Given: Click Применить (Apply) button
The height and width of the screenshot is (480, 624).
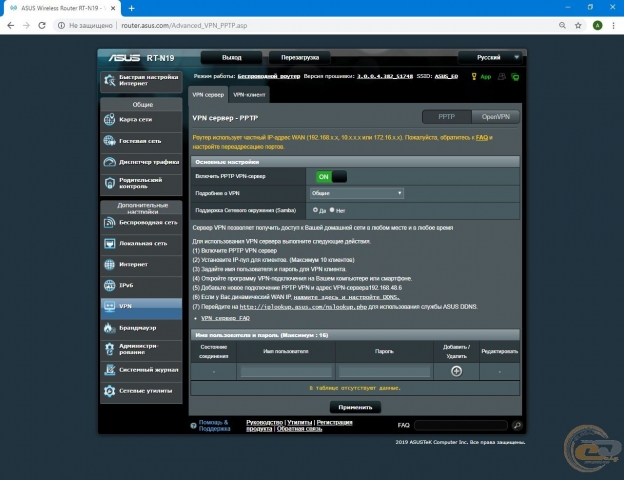Looking at the screenshot, I should click(x=355, y=407).
